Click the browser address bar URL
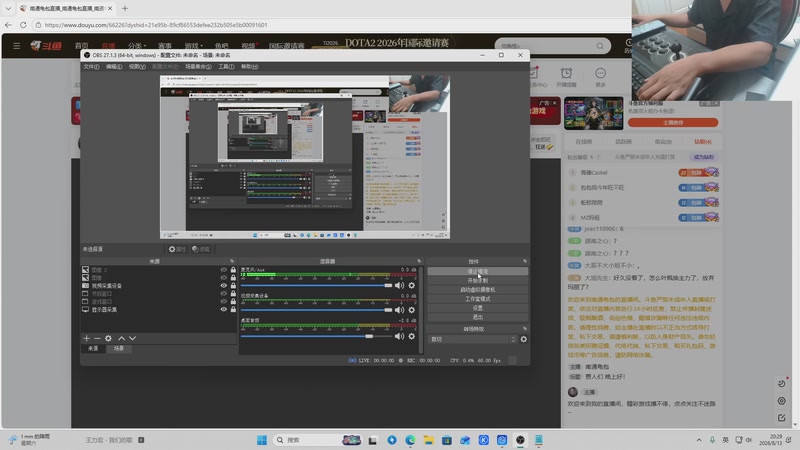Image resolution: width=800 pixels, height=450 pixels. point(156,24)
